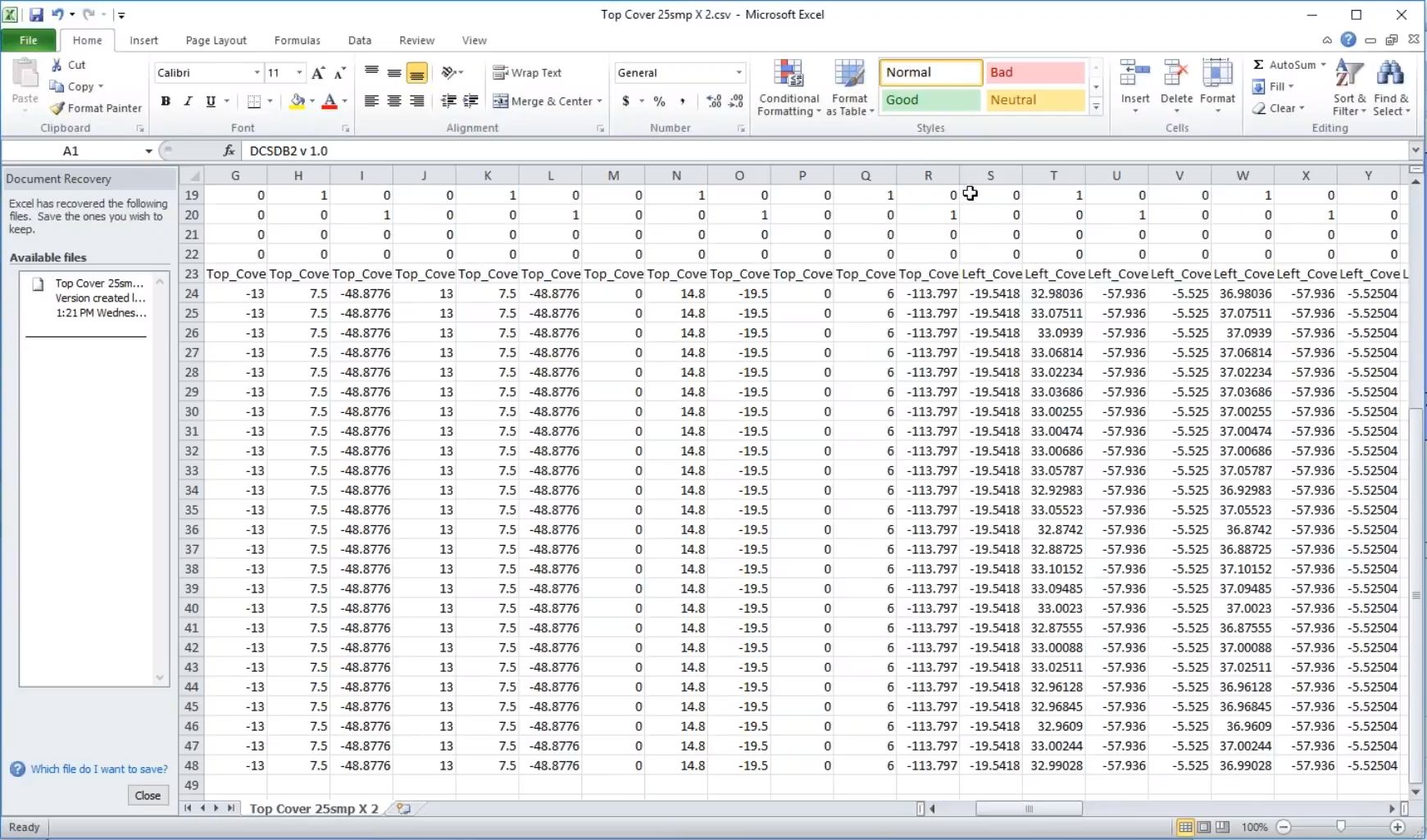This screenshot has width=1427, height=840.
Task: Open the Name Box dropdown arrow
Action: [x=148, y=151]
